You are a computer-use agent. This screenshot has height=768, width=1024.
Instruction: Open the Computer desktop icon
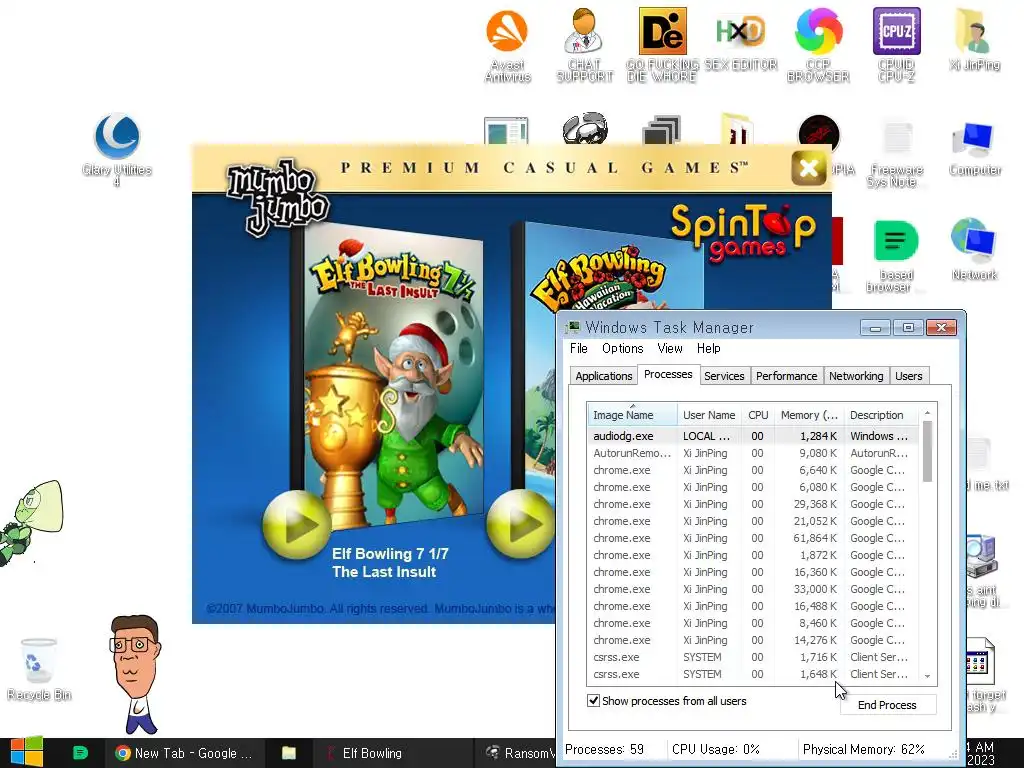(974, 148)
